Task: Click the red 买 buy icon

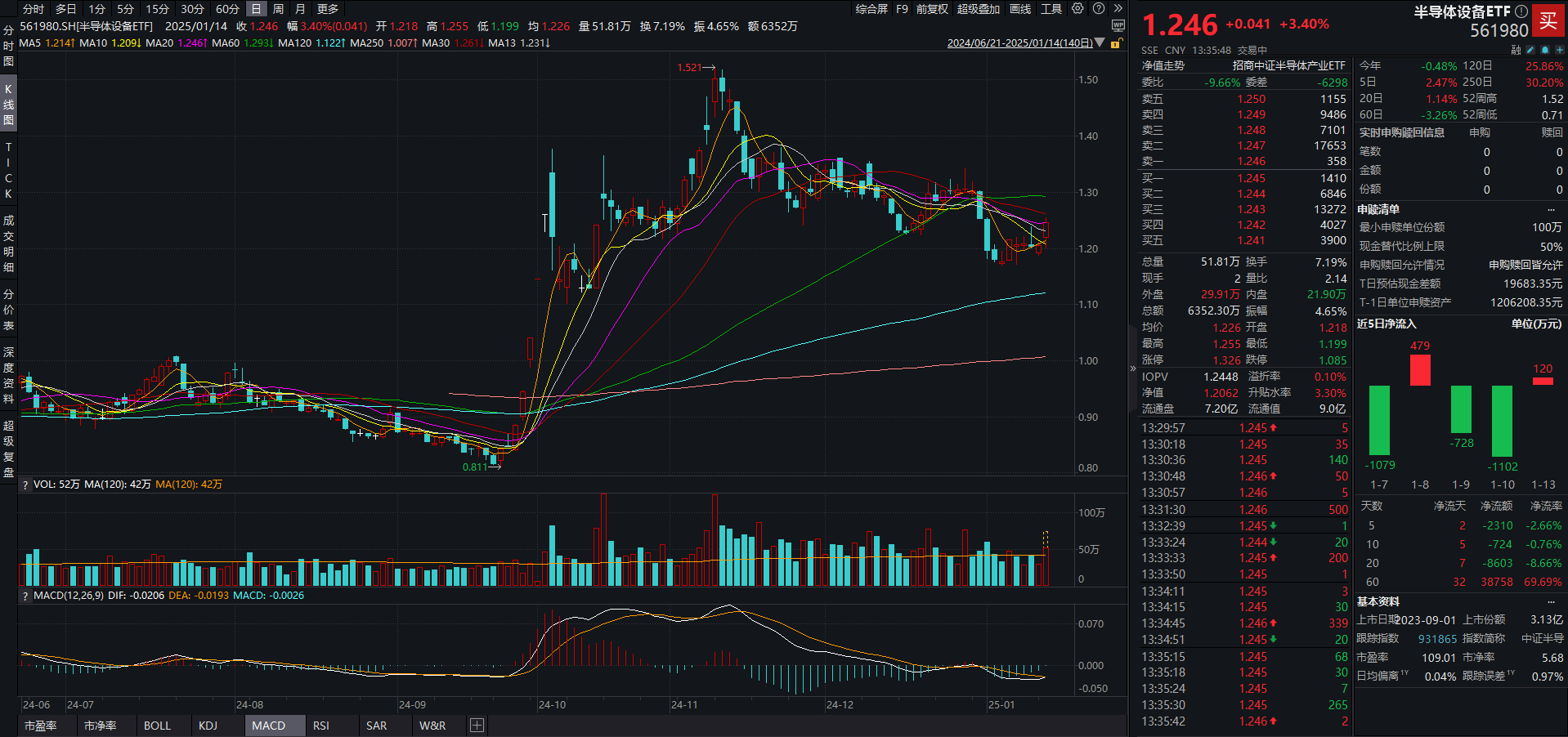Action: point(1548,20)
